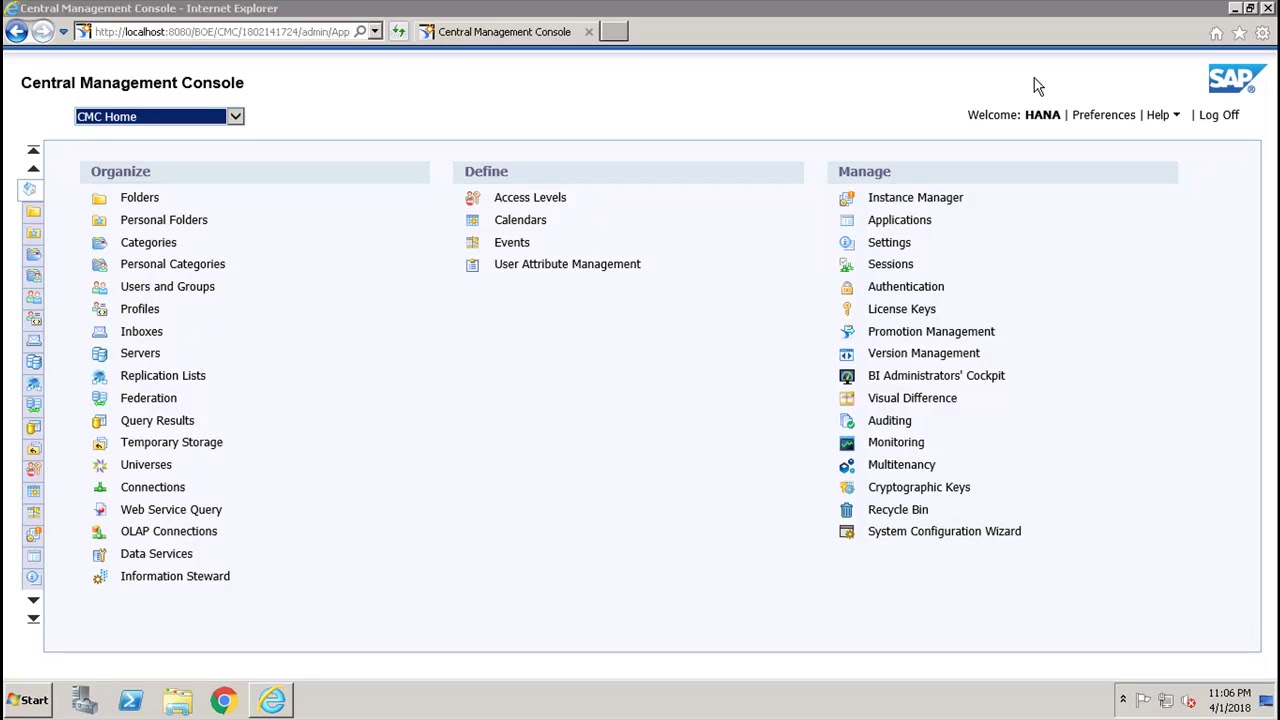Open the Applications link under Manage
Screen dimensions: 1280x720
900,220
